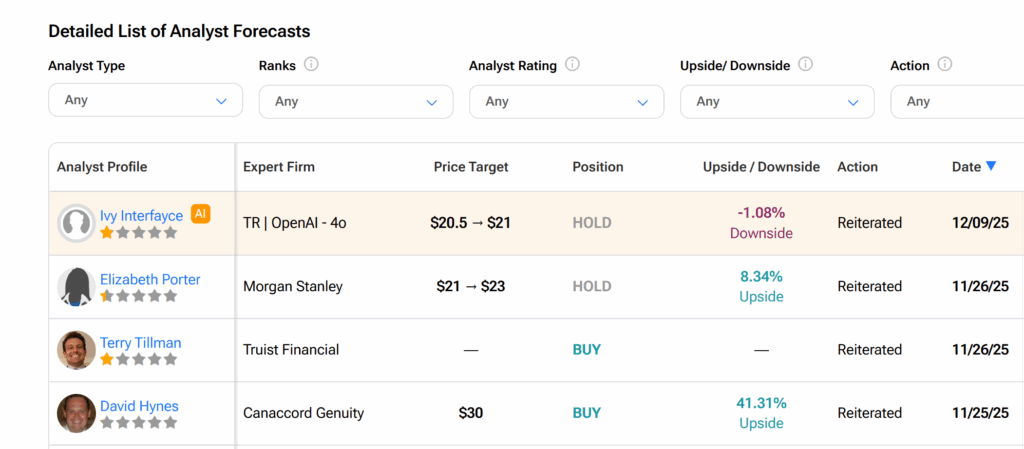The image size is (1024, 449).
Task: Click Ivy Interfayce's avatar icon
Action: pos(76,223)
